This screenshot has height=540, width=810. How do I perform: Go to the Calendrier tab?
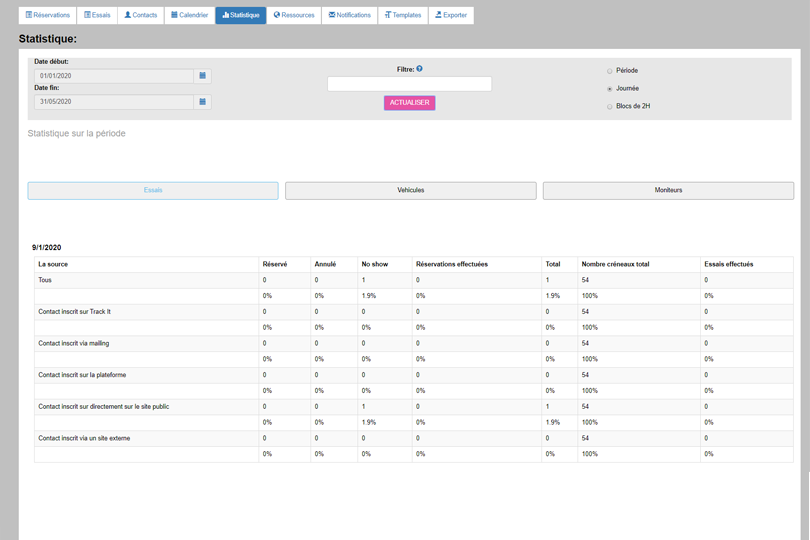pyautogui.click(x=190, y=16)
